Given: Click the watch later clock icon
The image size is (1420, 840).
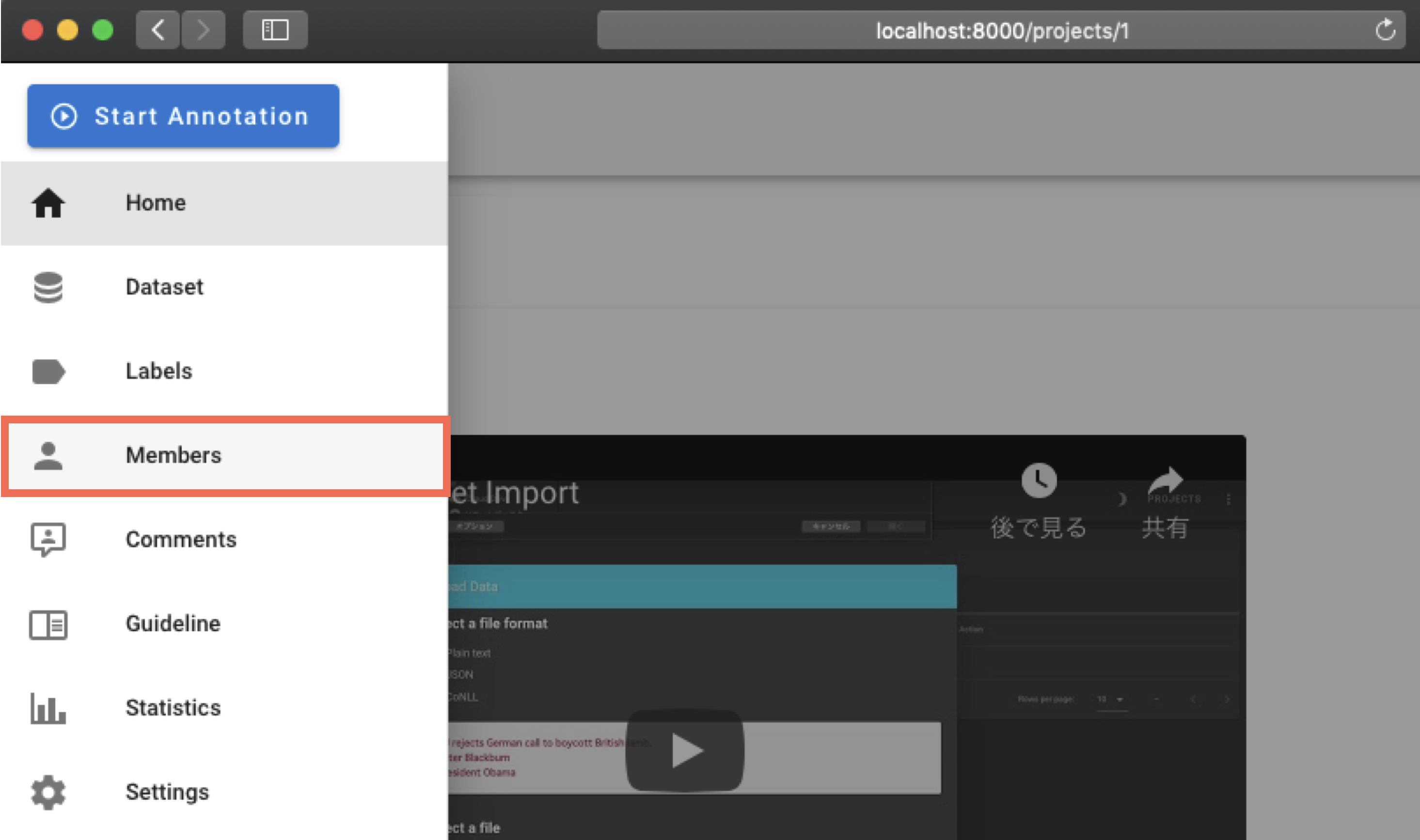Looking at the screenshot, I should tap(1039, 481).
